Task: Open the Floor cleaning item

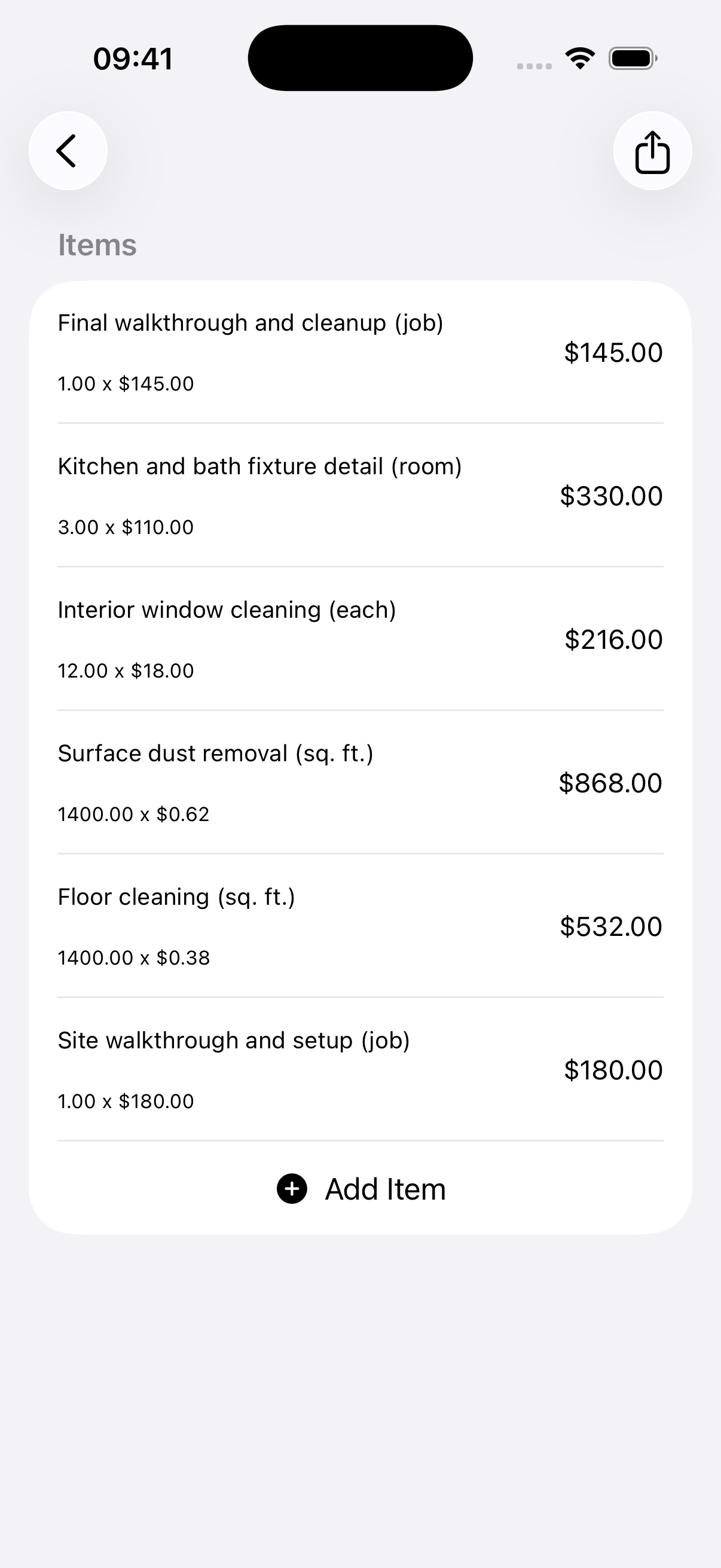Action: (x=360, y=926)
